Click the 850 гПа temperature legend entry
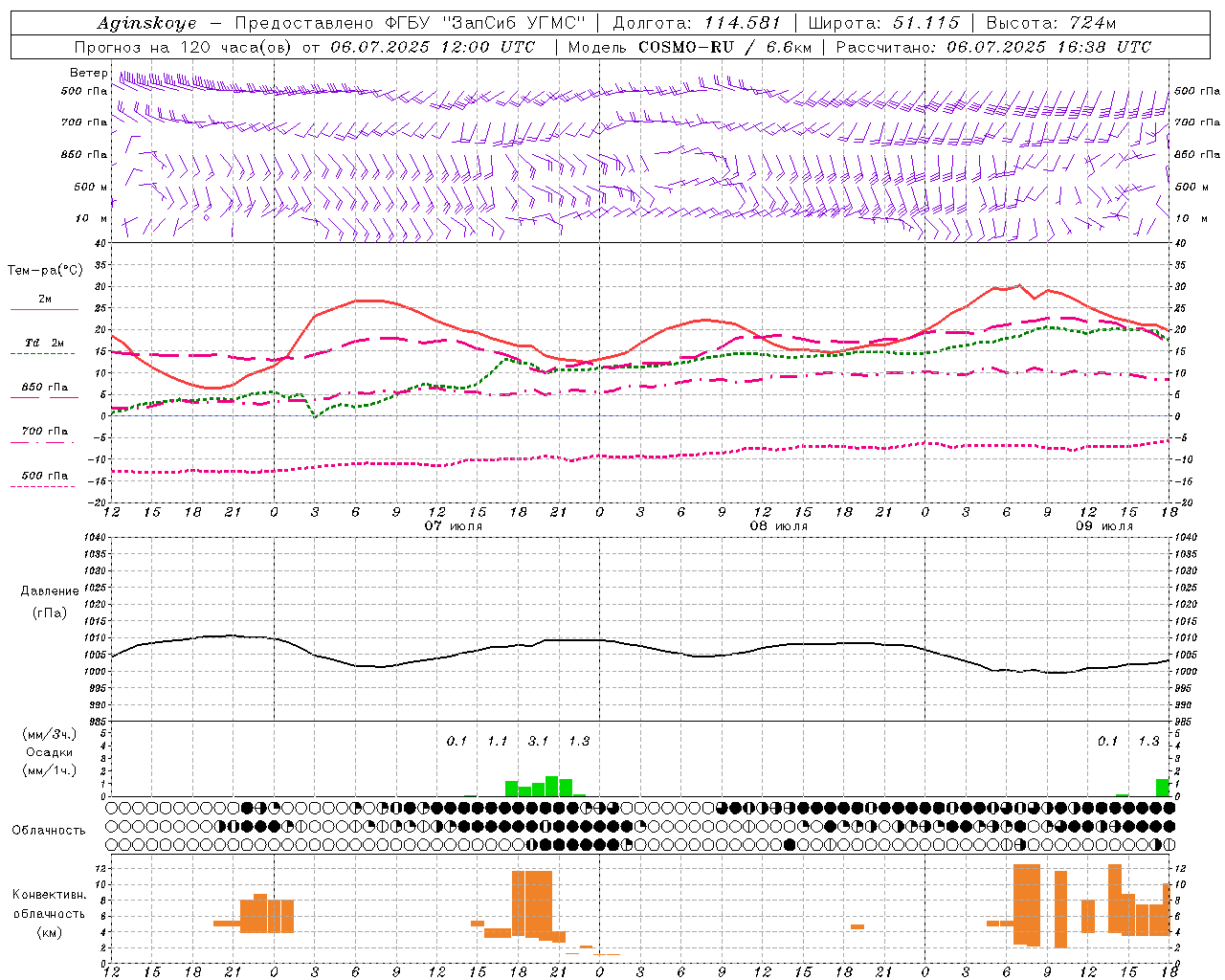The image size is (1225, 980). pos(45,388)
